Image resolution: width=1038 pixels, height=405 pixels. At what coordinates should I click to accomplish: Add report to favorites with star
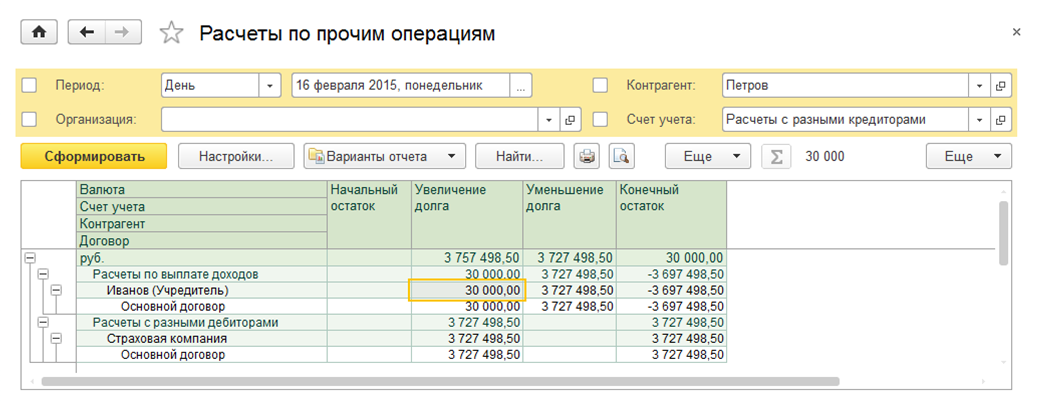point(172,33)
